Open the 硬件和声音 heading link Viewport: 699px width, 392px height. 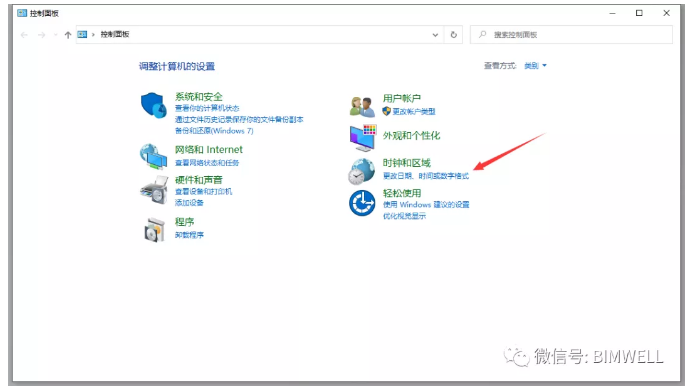coord(198,180)
